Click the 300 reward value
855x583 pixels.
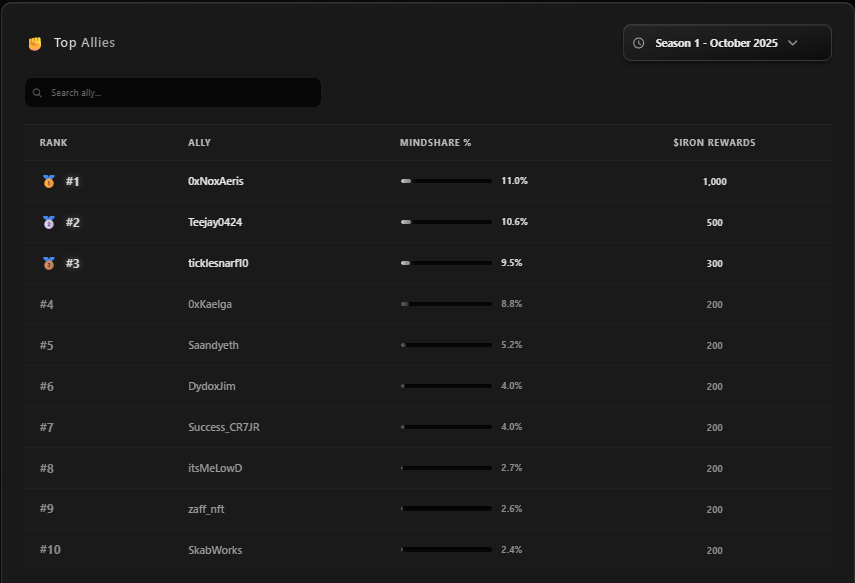(714, 263)
